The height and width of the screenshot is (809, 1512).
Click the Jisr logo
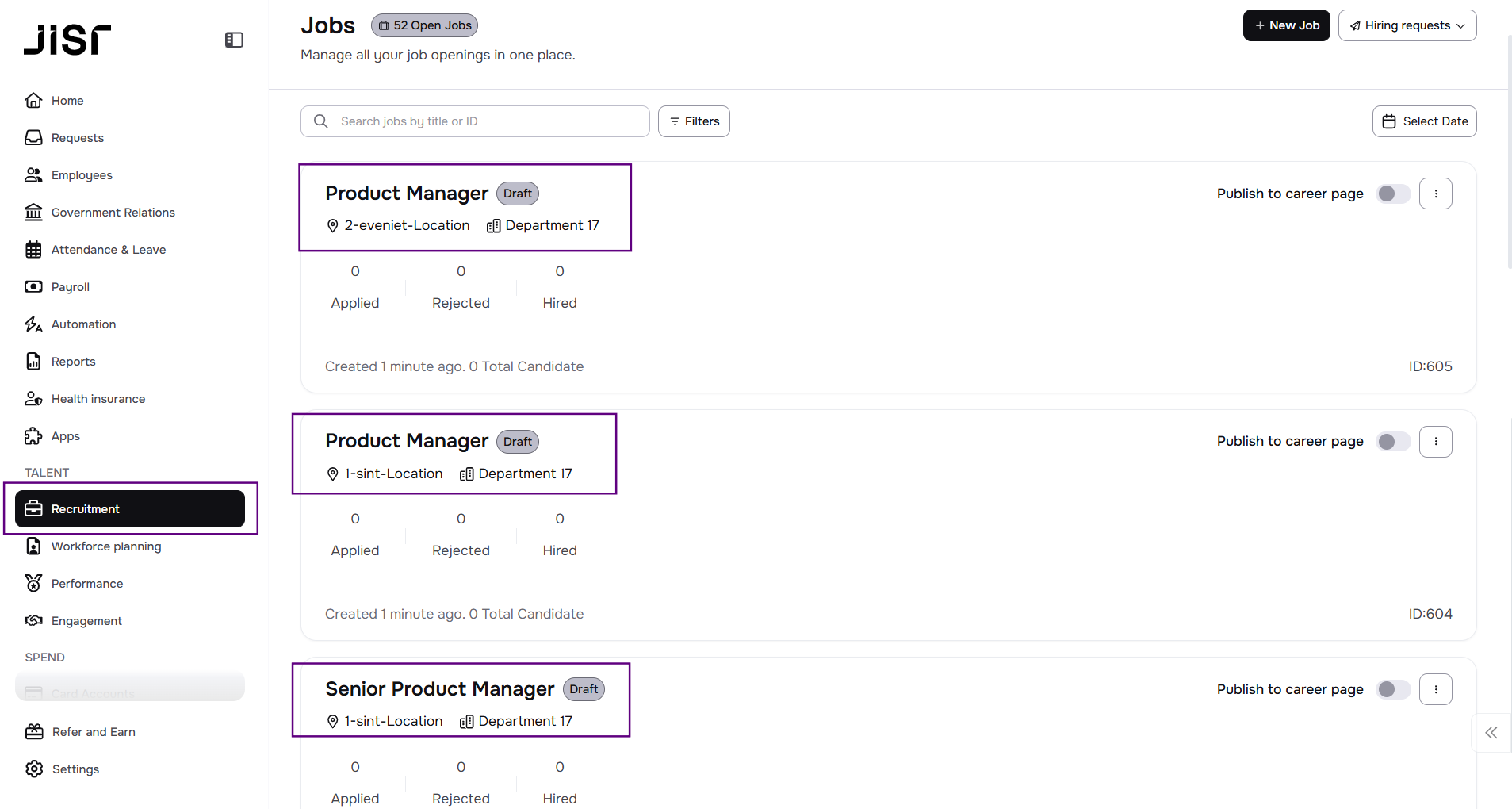tap(67, 40)
